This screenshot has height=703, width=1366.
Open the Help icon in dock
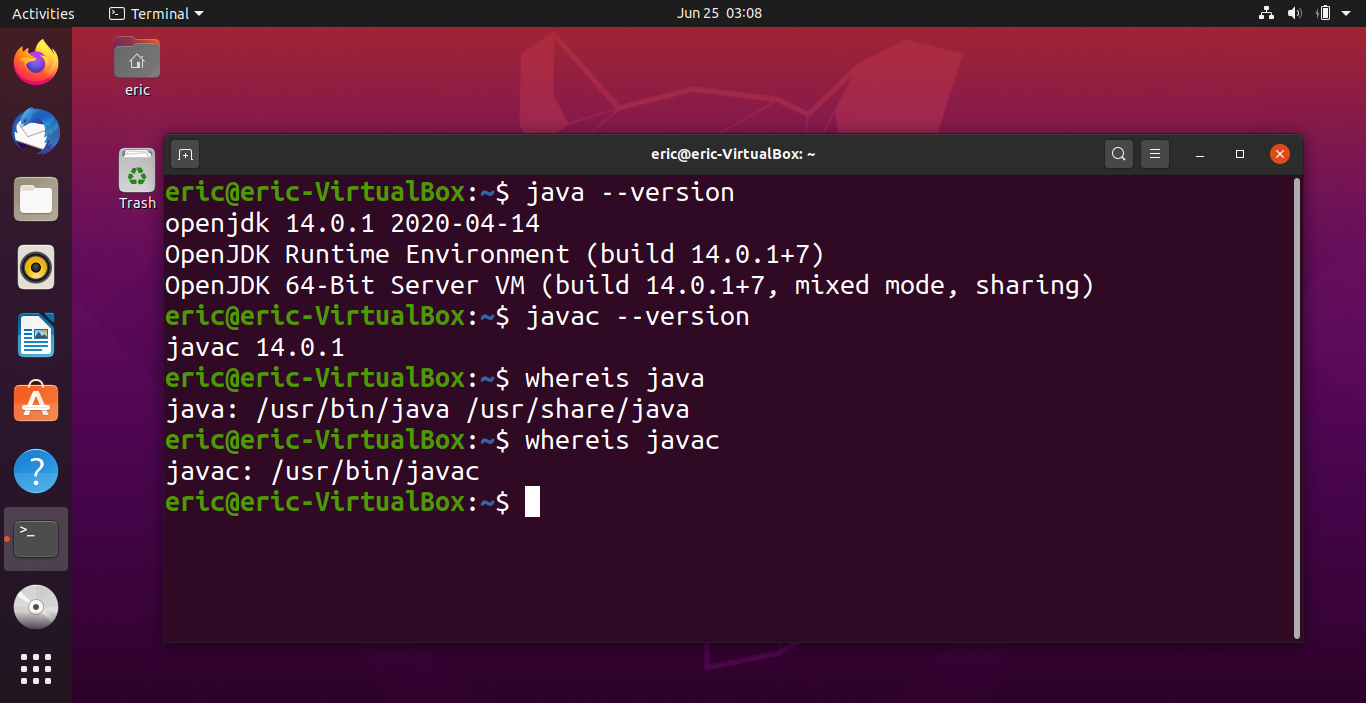tap(36, 471)
